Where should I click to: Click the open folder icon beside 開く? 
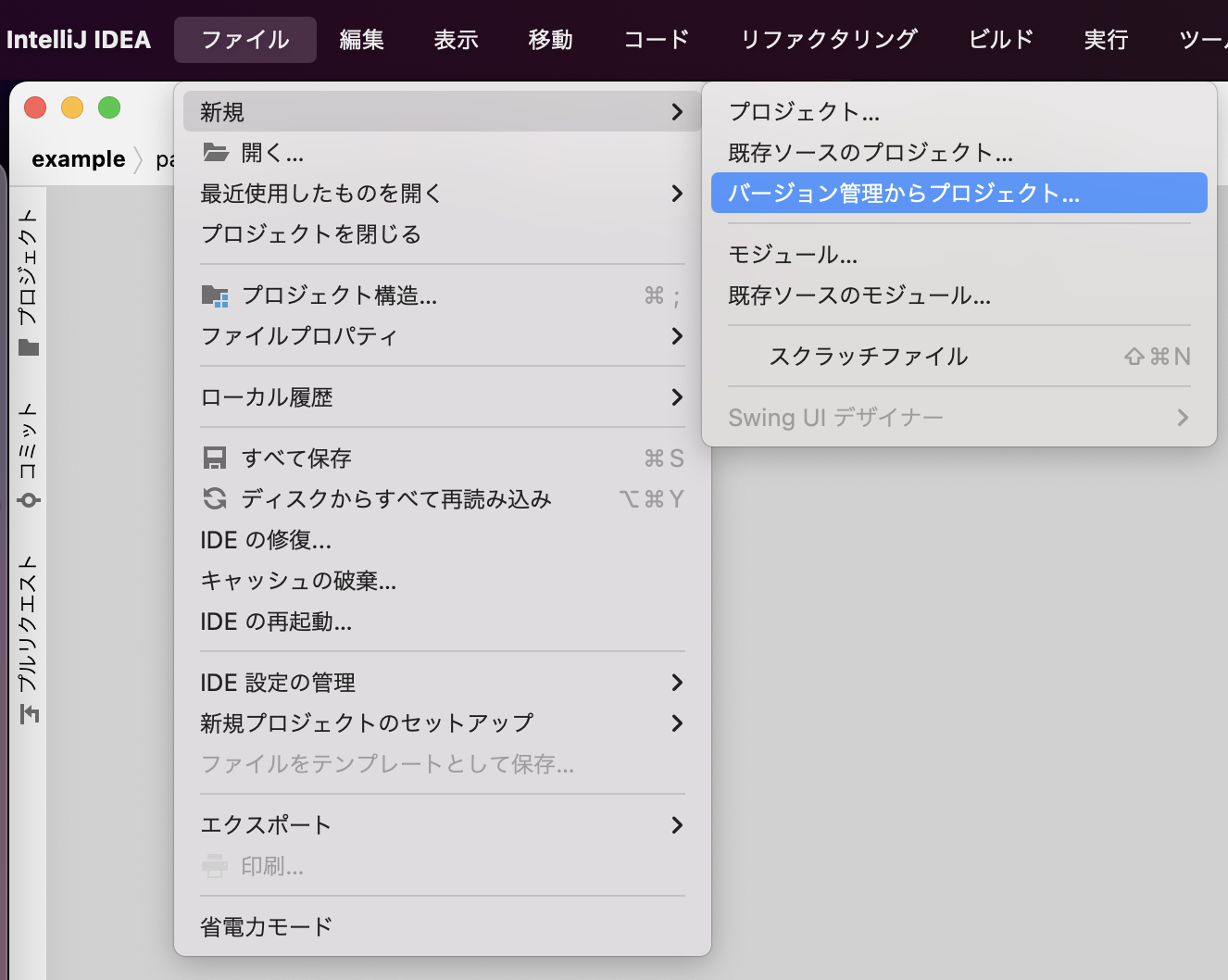tap(216, 152)
